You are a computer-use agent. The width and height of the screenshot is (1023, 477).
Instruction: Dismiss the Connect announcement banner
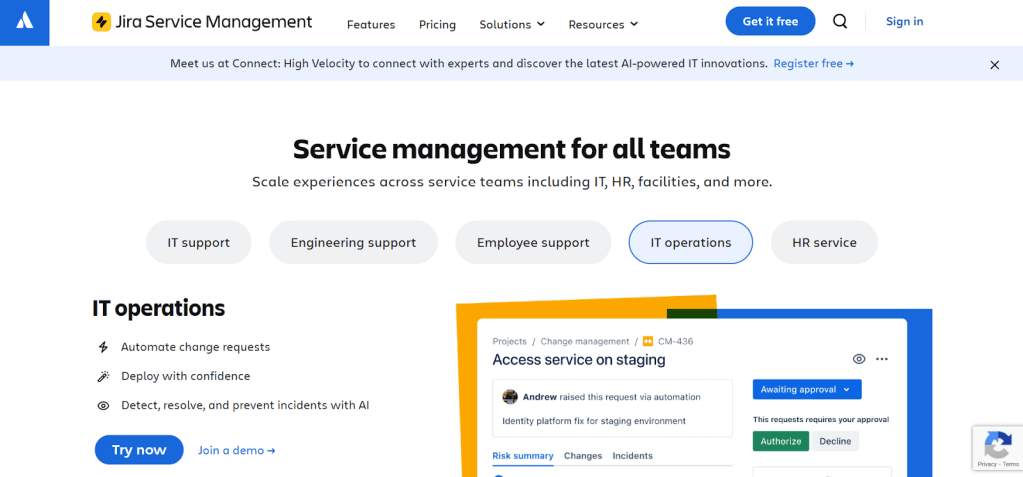[994, 64]
